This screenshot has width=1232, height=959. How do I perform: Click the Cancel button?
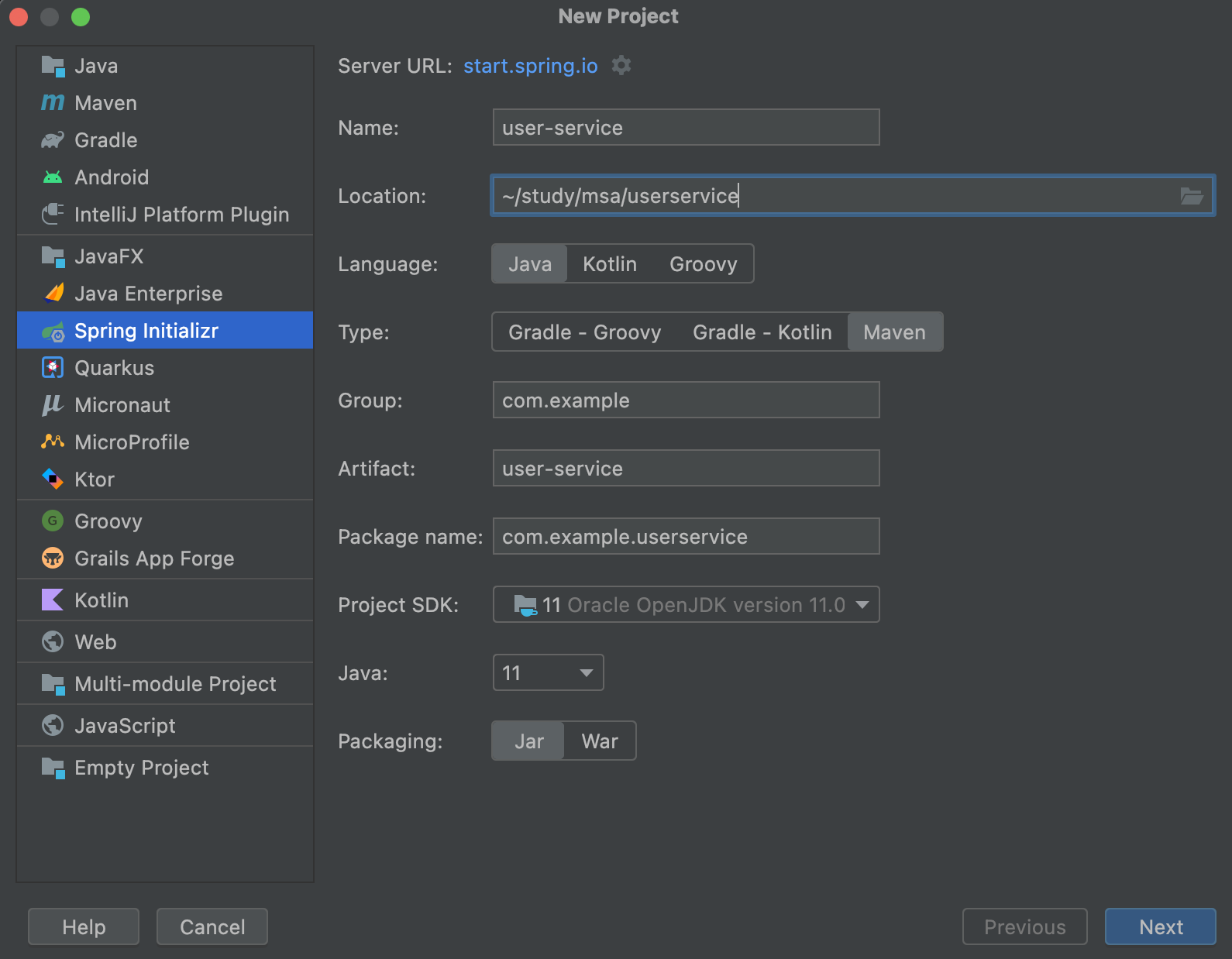click(212, 926)
